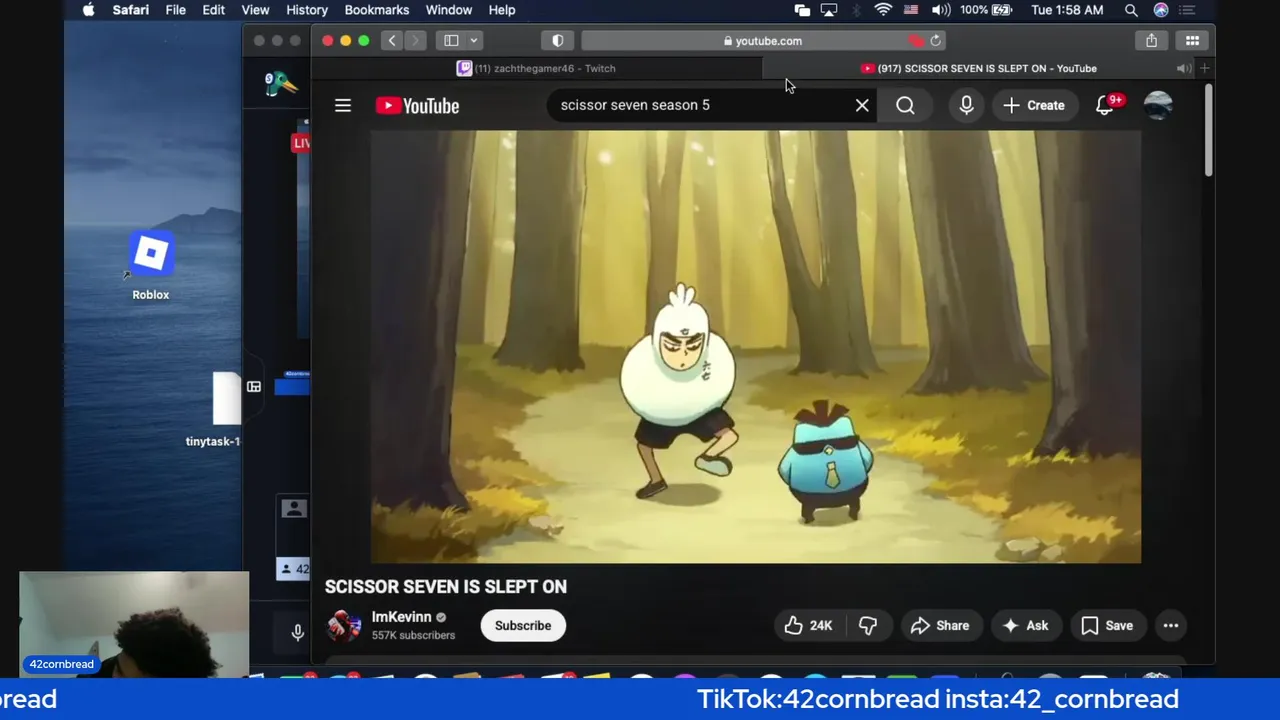Open the Safari privacy shield icon
Viewport: 1280px width, 720px height.
click(x=558, y=41)
